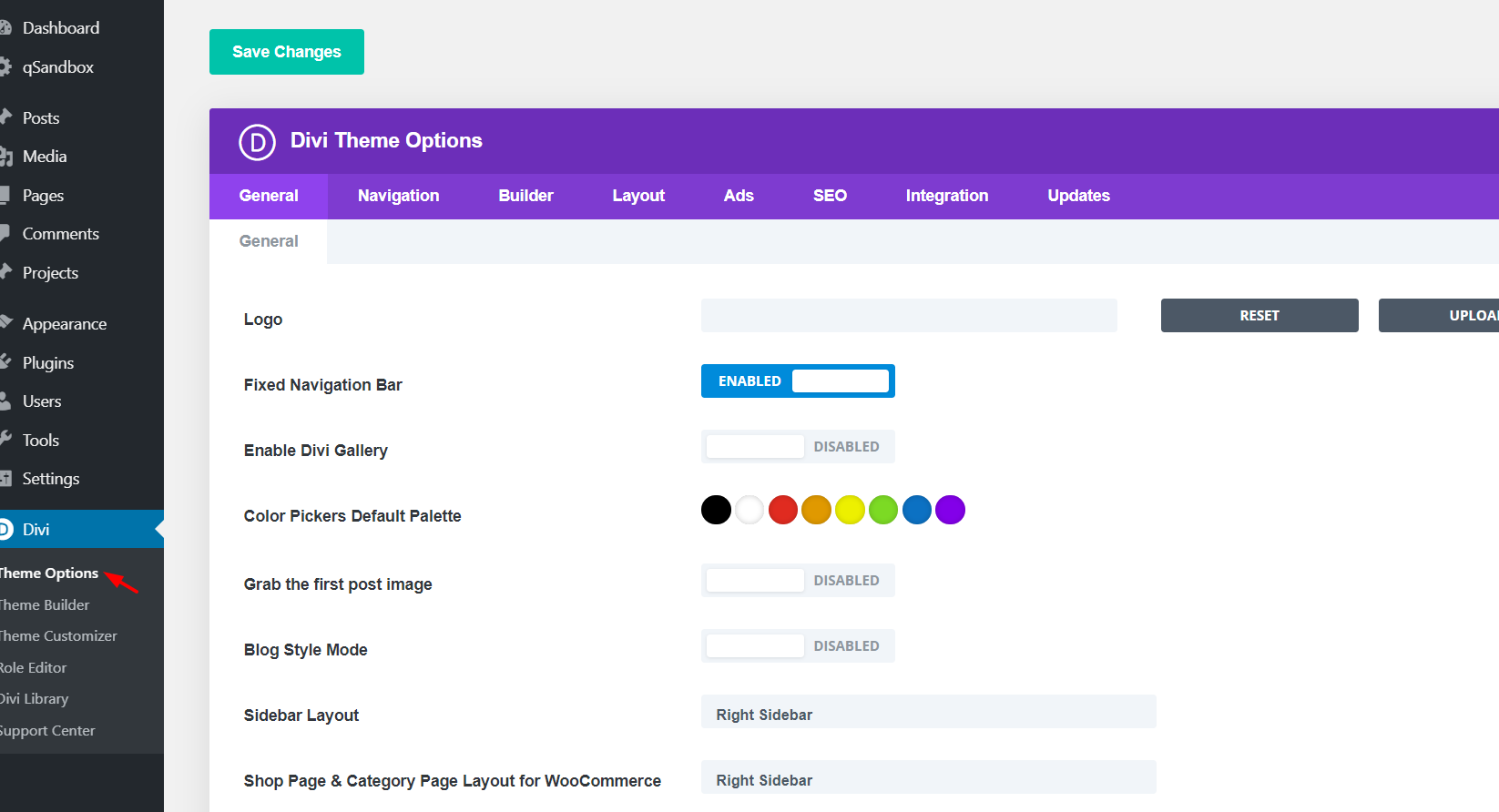Open the Sidebar Layout dropdown
The width and height of the screenshot is (1499, 812).
(x=929, y=712)
